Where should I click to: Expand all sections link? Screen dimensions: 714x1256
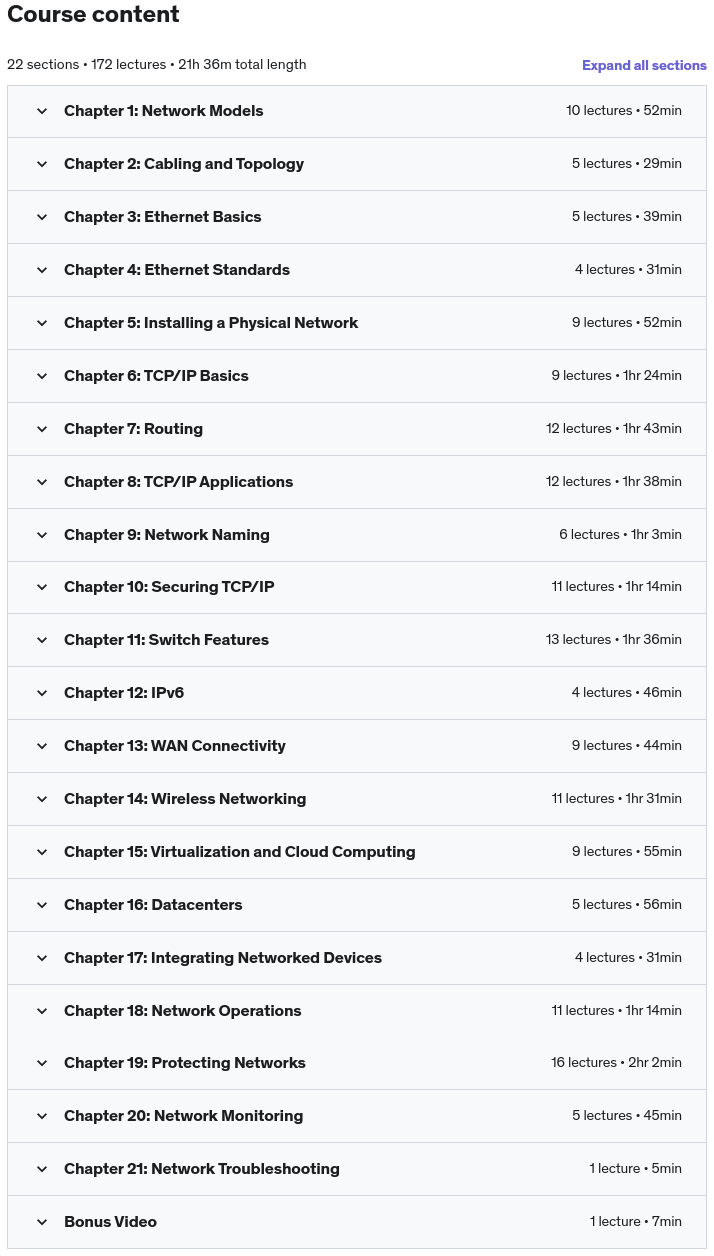[644, 65]
